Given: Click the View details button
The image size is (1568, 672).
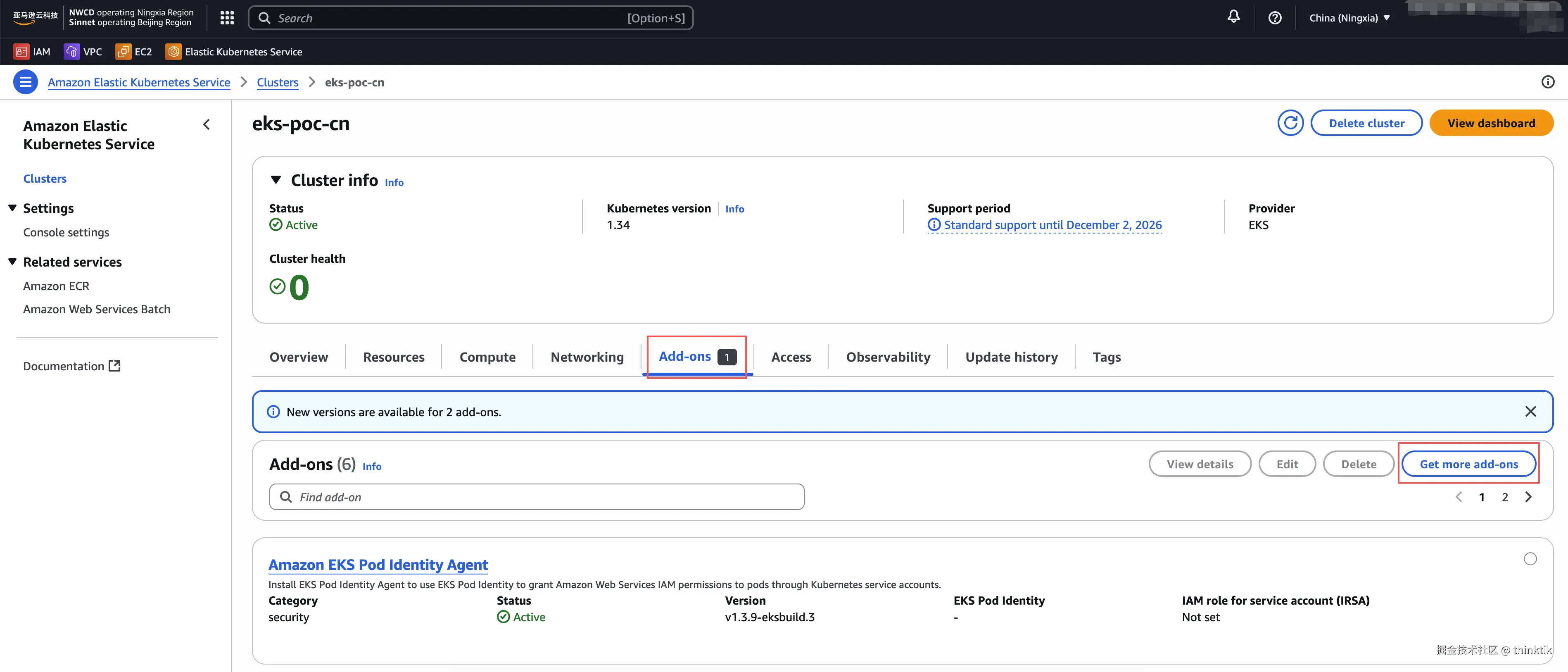Looking at the screenshot, I should [1200, 464].
